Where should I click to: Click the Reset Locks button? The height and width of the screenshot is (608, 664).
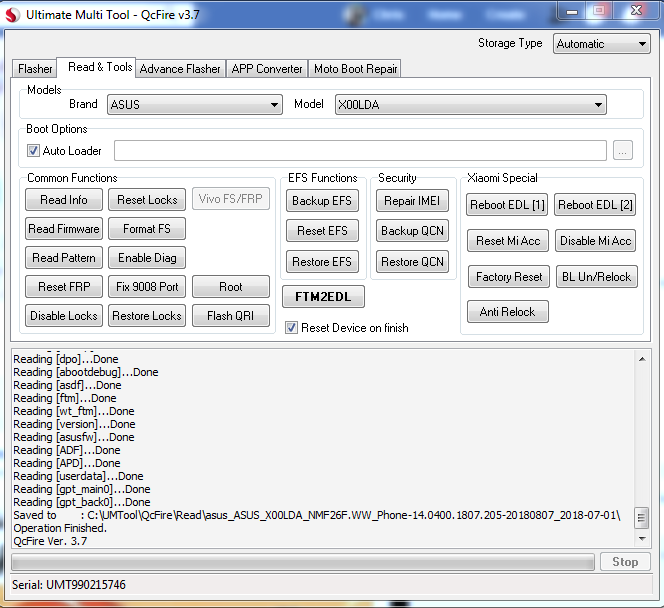[147, 199]
